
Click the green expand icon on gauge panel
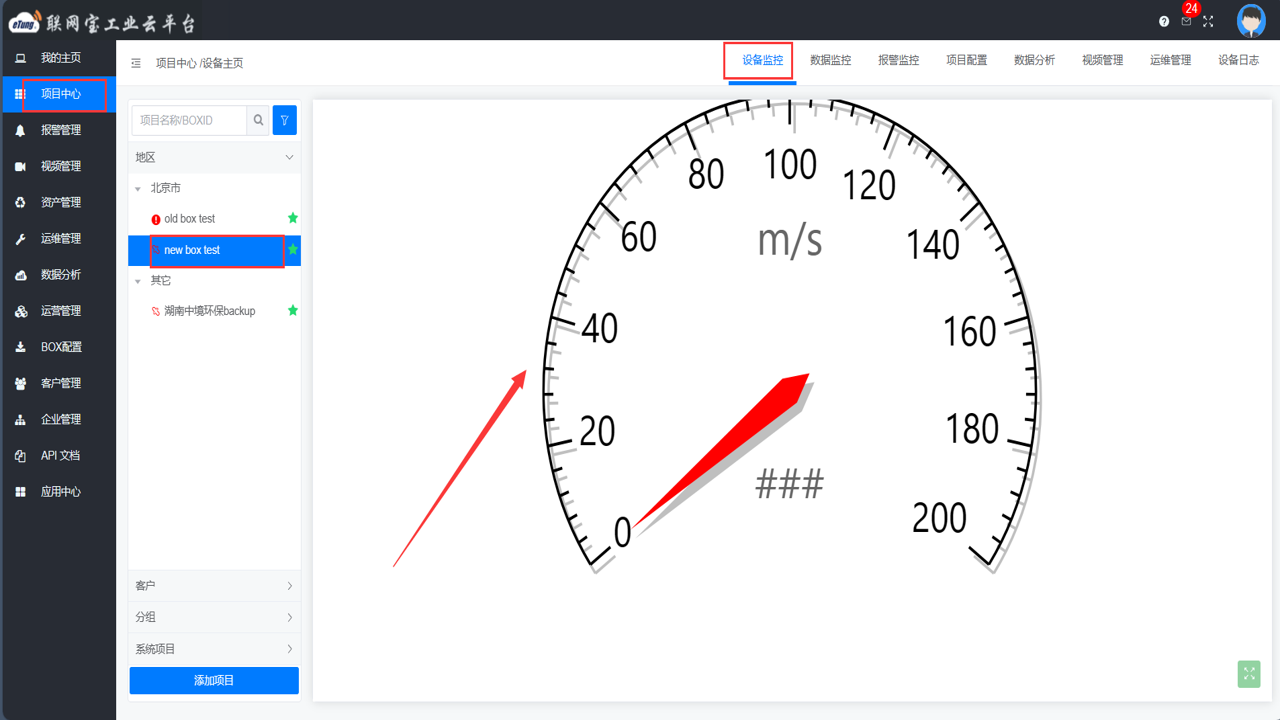click(x=1249, y=674)
